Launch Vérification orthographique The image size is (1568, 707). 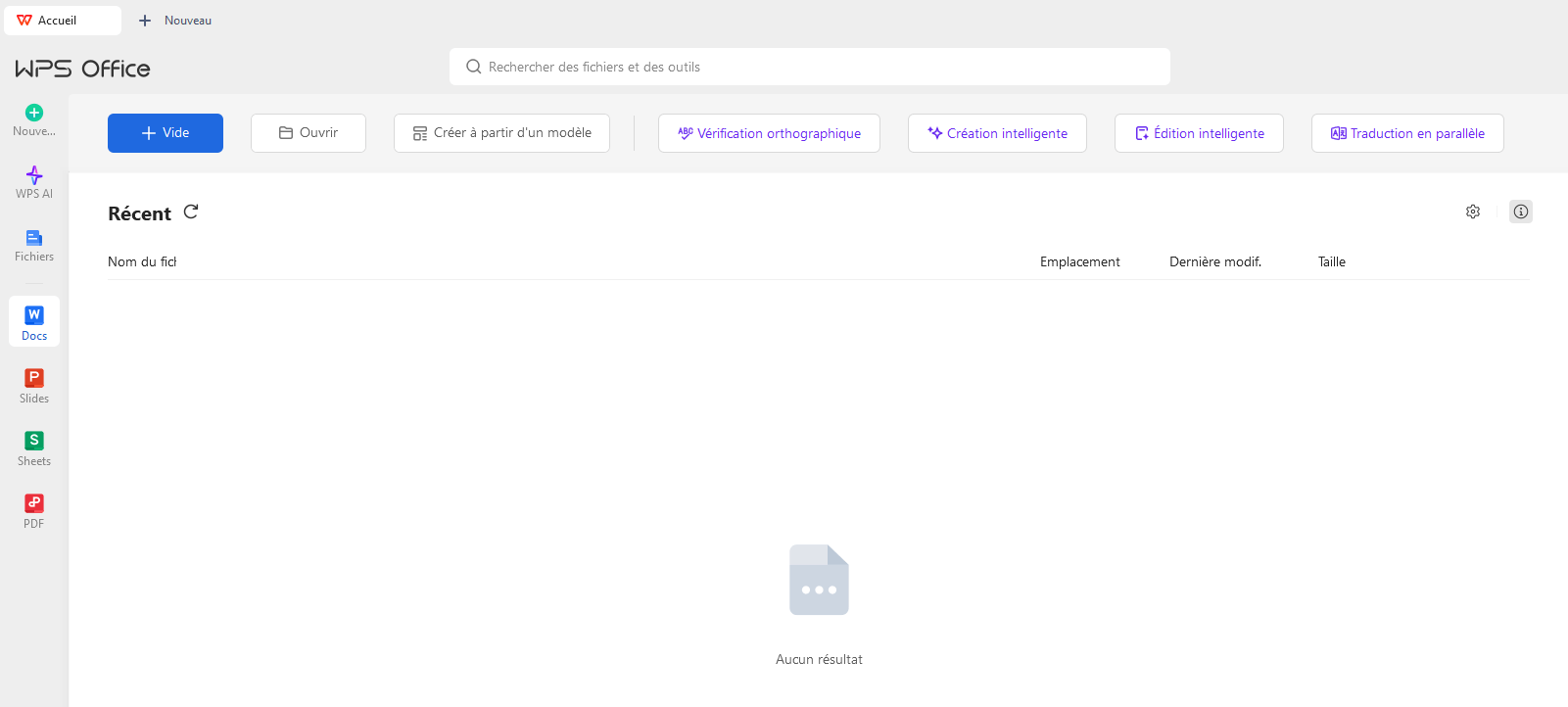click(x=769, y=133)
